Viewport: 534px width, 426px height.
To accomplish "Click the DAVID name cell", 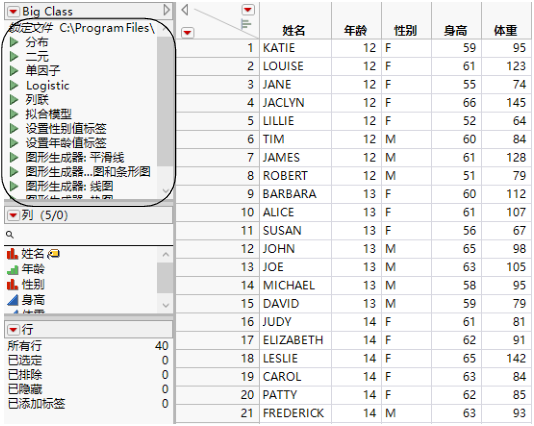I will coord(295,304).
